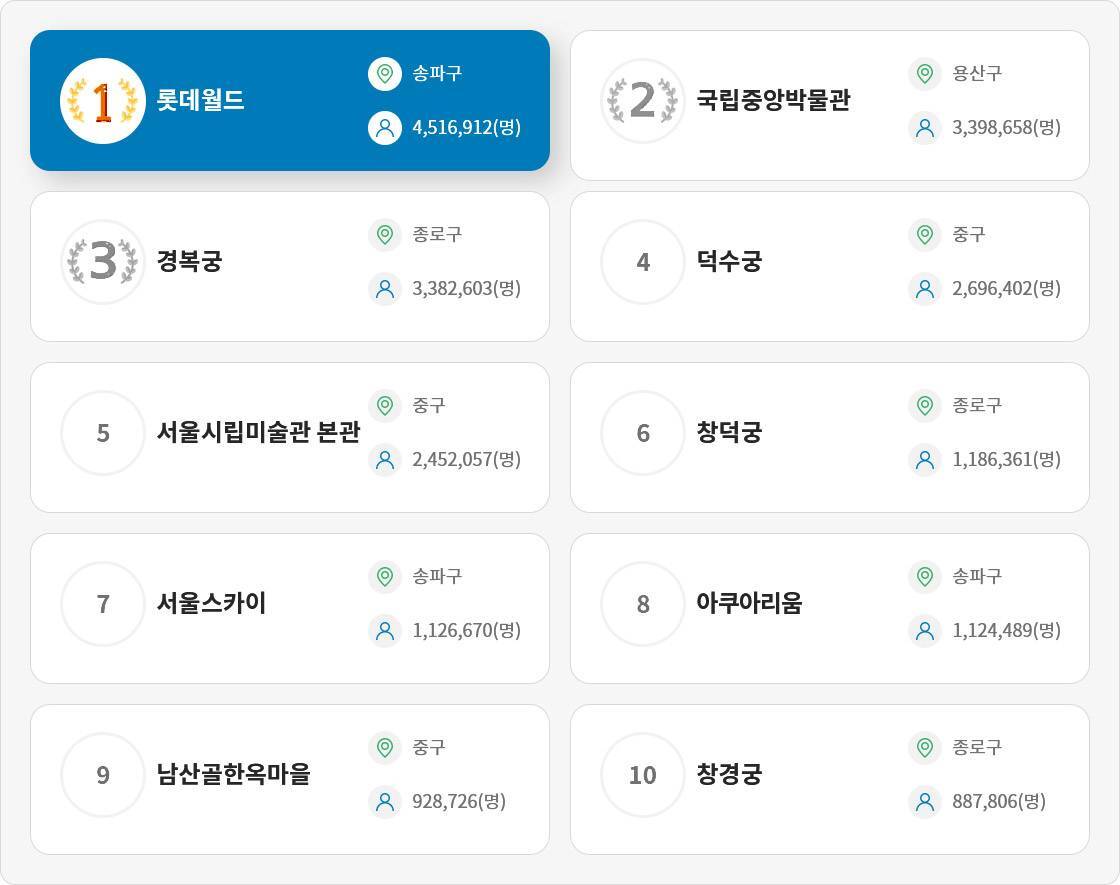Click the green pin icon on the 덕수궁 card
1120x885 pixels.
point(925,236)
